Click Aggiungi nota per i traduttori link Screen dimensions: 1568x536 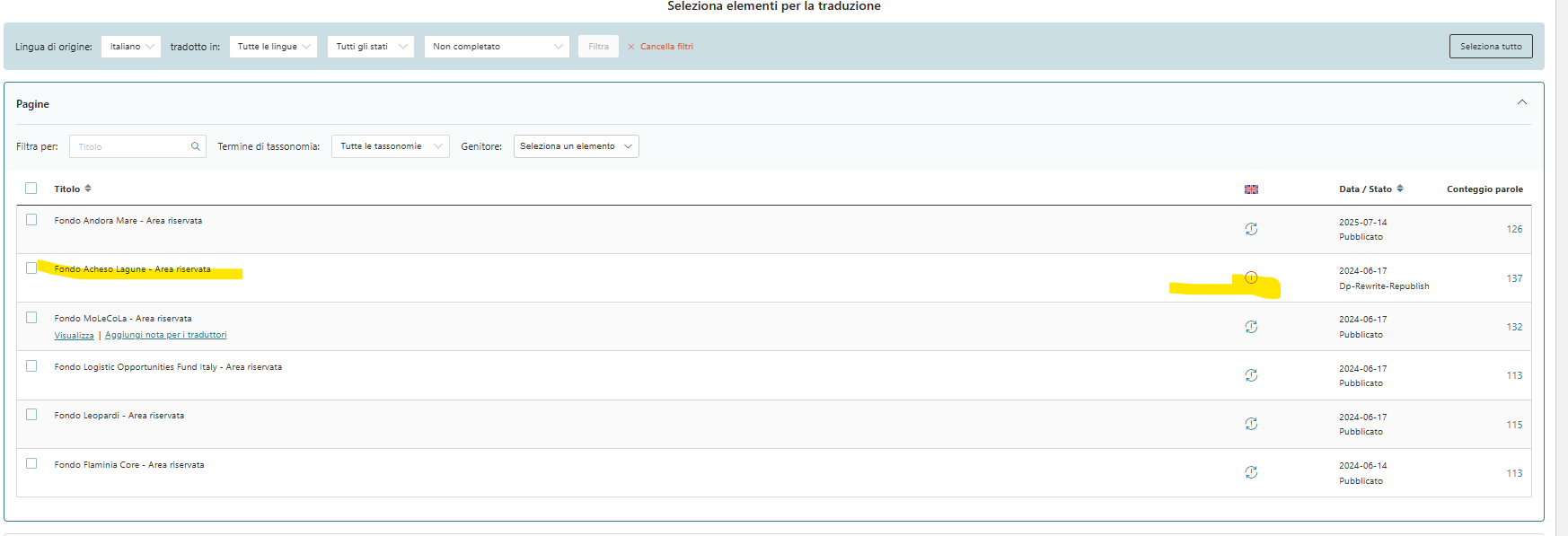click(x=165, y=335)
